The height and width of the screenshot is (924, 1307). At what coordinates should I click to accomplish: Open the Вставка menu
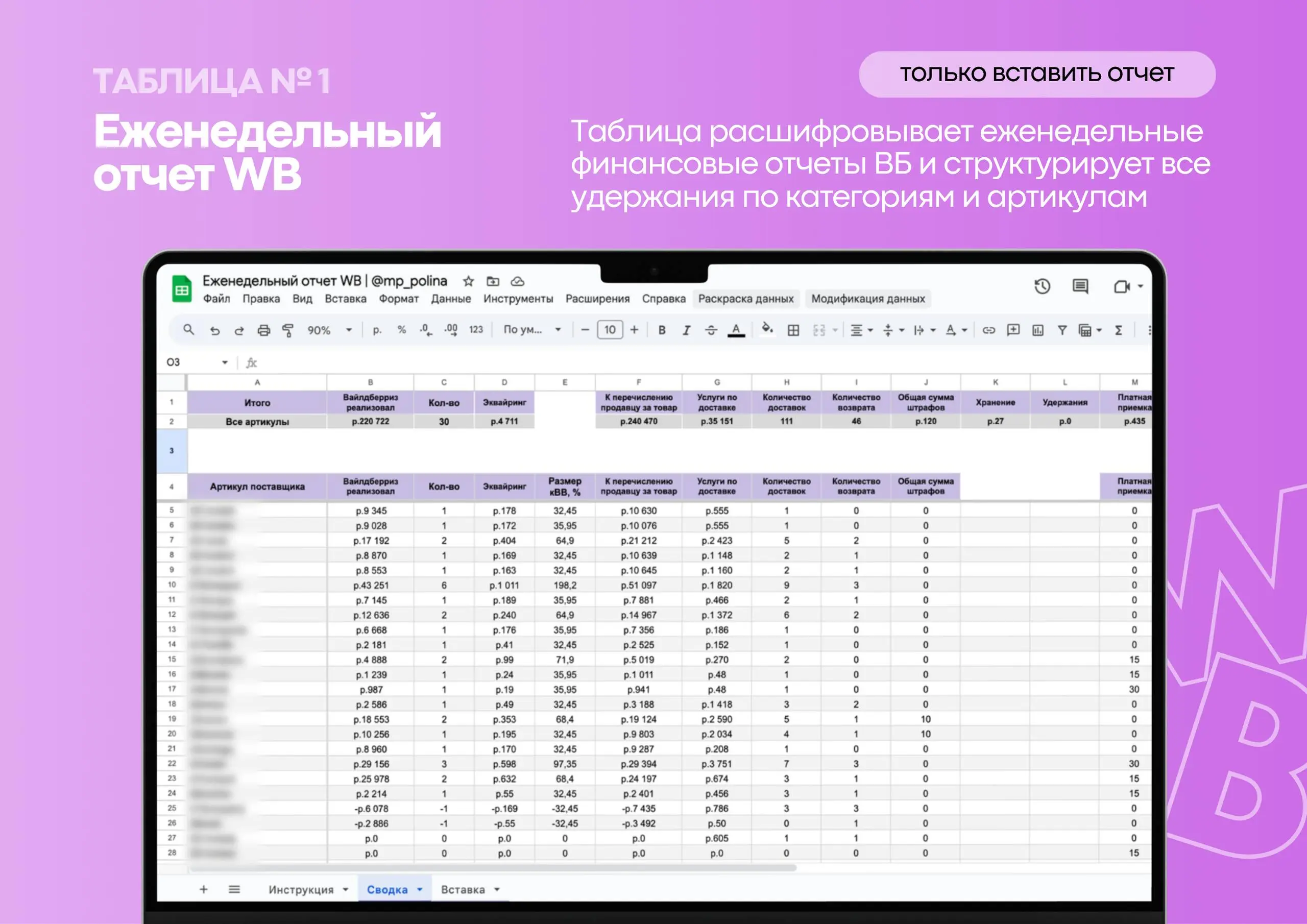click(346, 299)
